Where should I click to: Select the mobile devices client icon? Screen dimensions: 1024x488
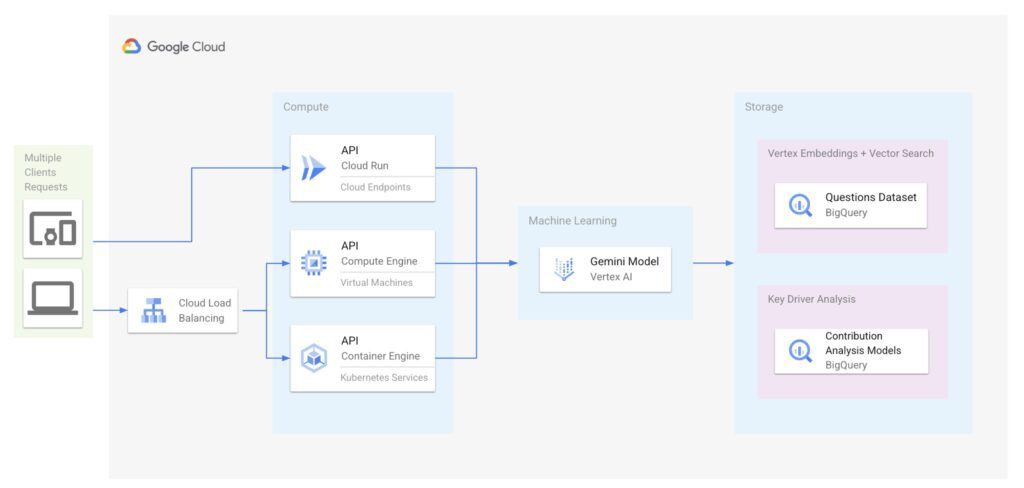53,229
